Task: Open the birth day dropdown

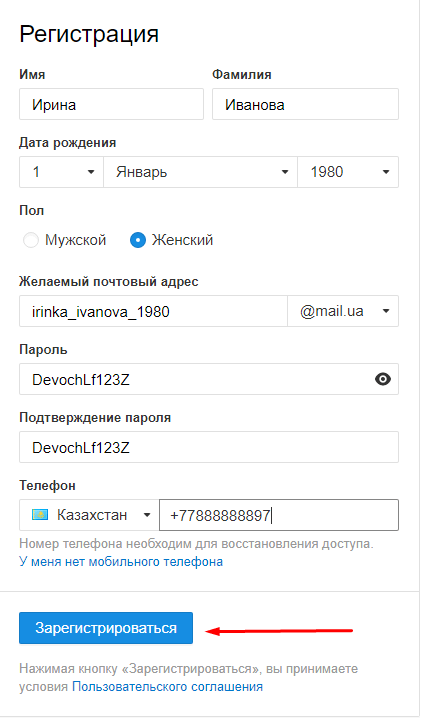Action: [x=61, y=172]
